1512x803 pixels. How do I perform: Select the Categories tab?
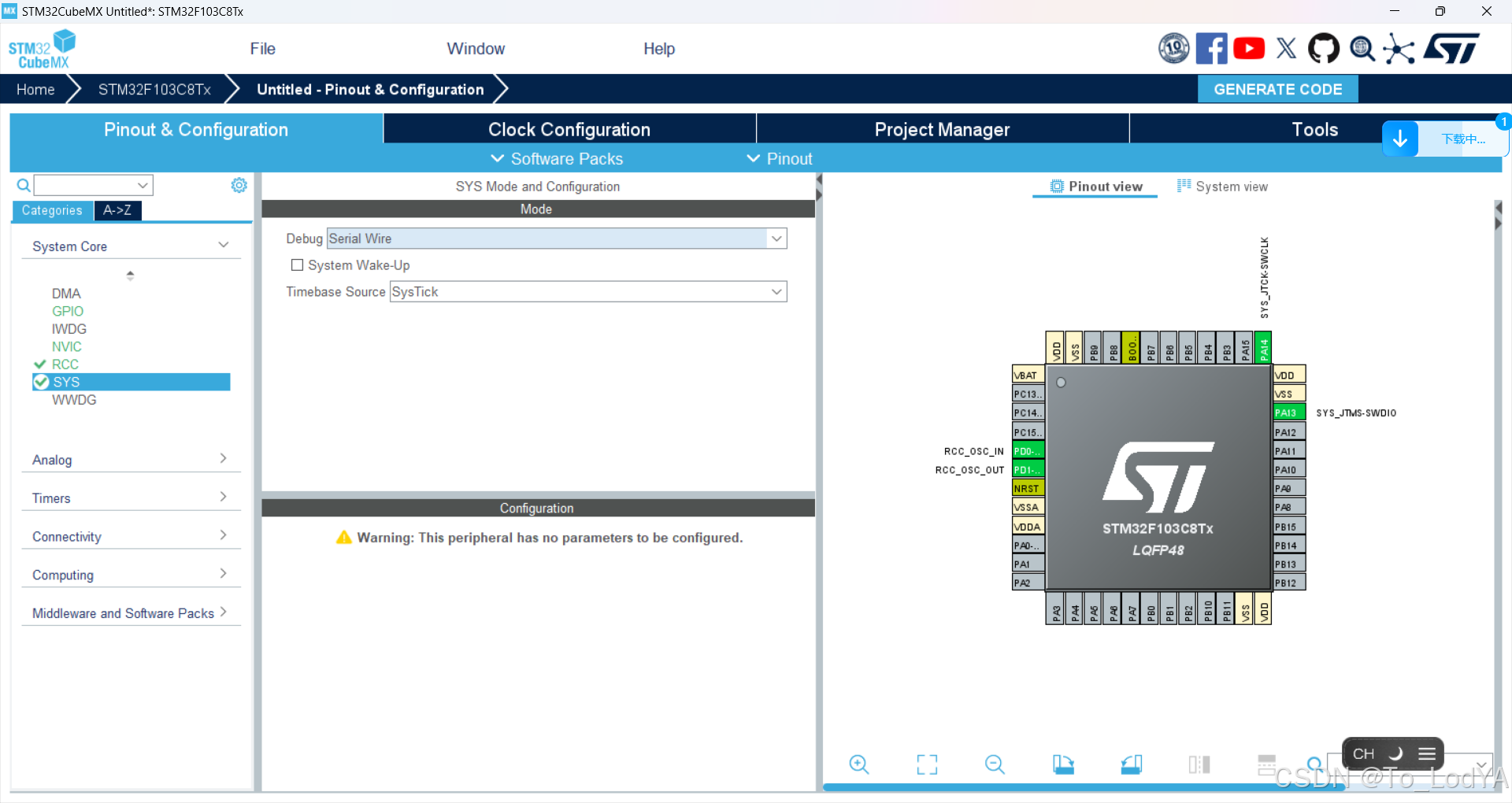pyautogui.click(x=52, y=210)
